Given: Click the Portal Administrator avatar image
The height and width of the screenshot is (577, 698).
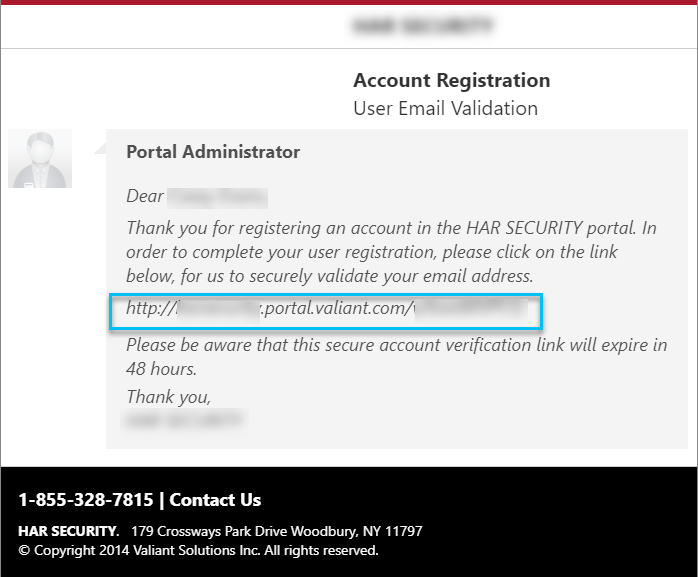Looking at the screenshot, I should pyautogui.click(x=40, y=158).
